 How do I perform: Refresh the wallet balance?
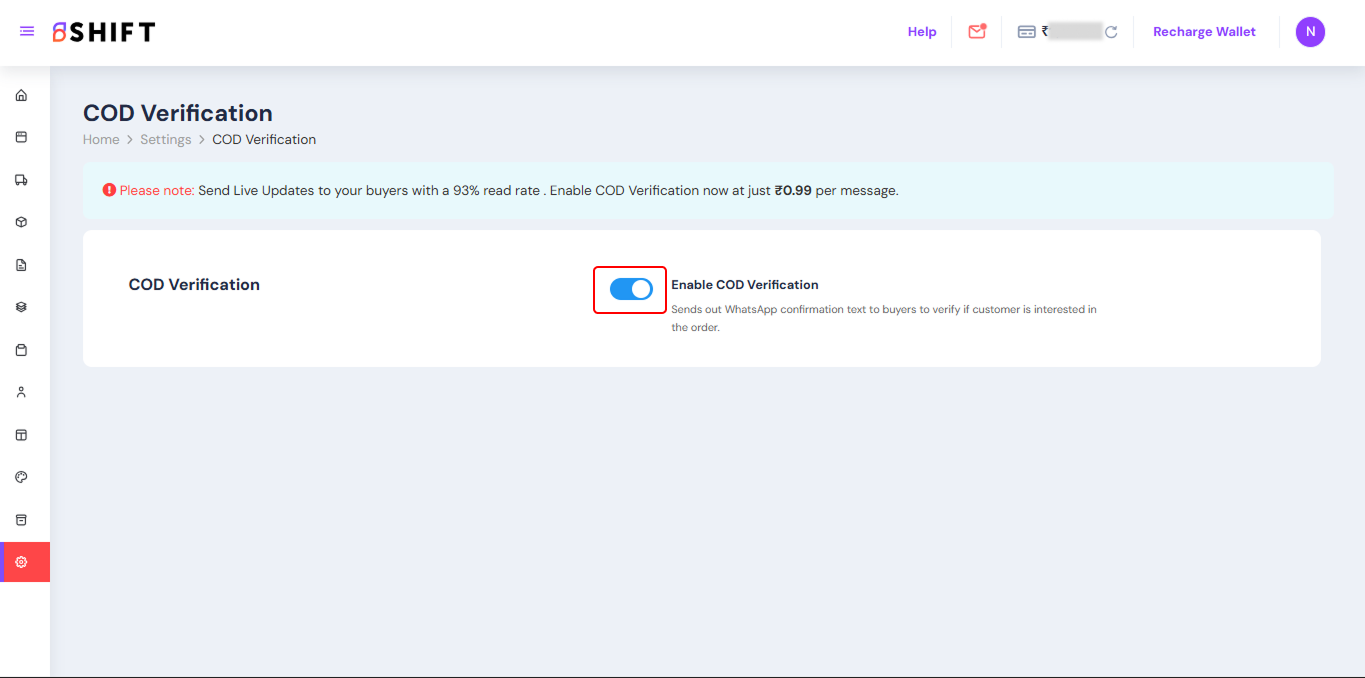[x=1111, y=32]
